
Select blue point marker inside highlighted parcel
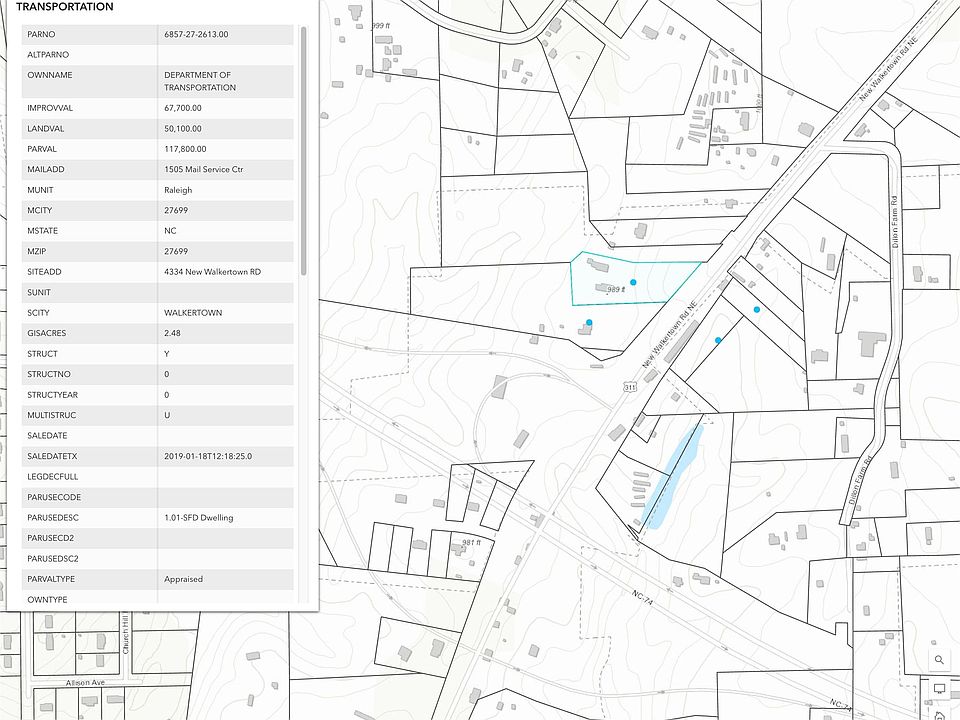point(633,283)
